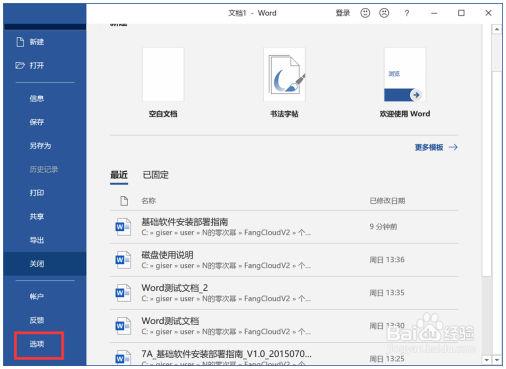The image size is (506, 369).
Task: Click the 欢迎使用 Word label
Action: tap(405, 114)
